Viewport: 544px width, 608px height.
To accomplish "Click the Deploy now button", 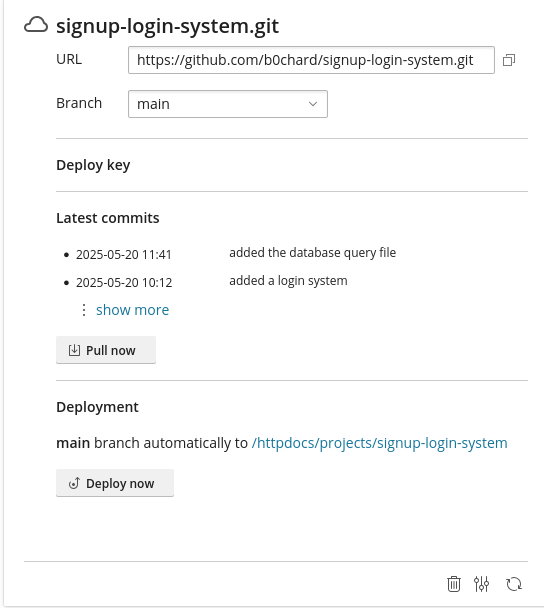I will pos(115,483).
